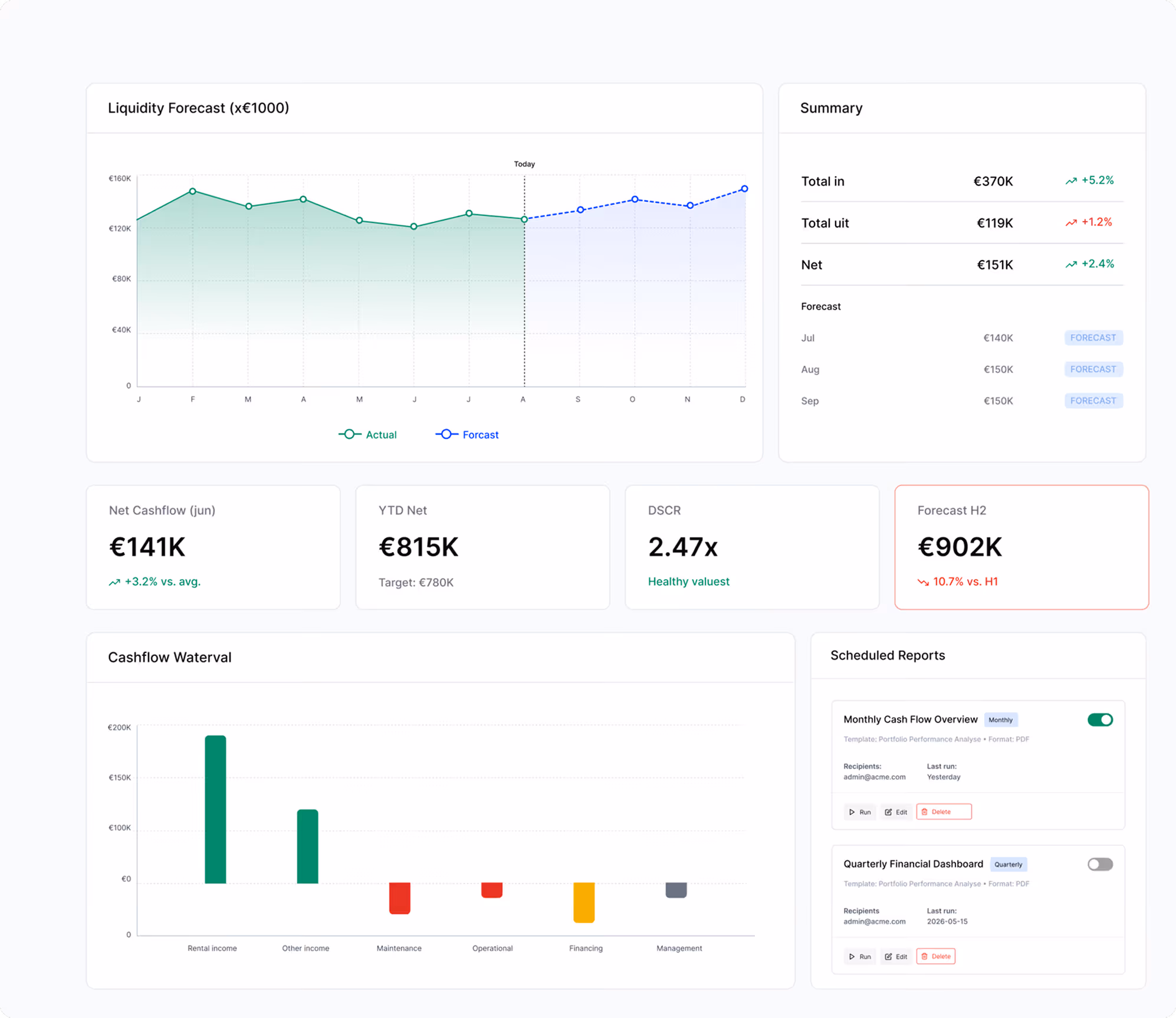This screenshot has height=1018, width=1176.
Task: Click the 'Target: €780K' text
Action: (416, 583)
